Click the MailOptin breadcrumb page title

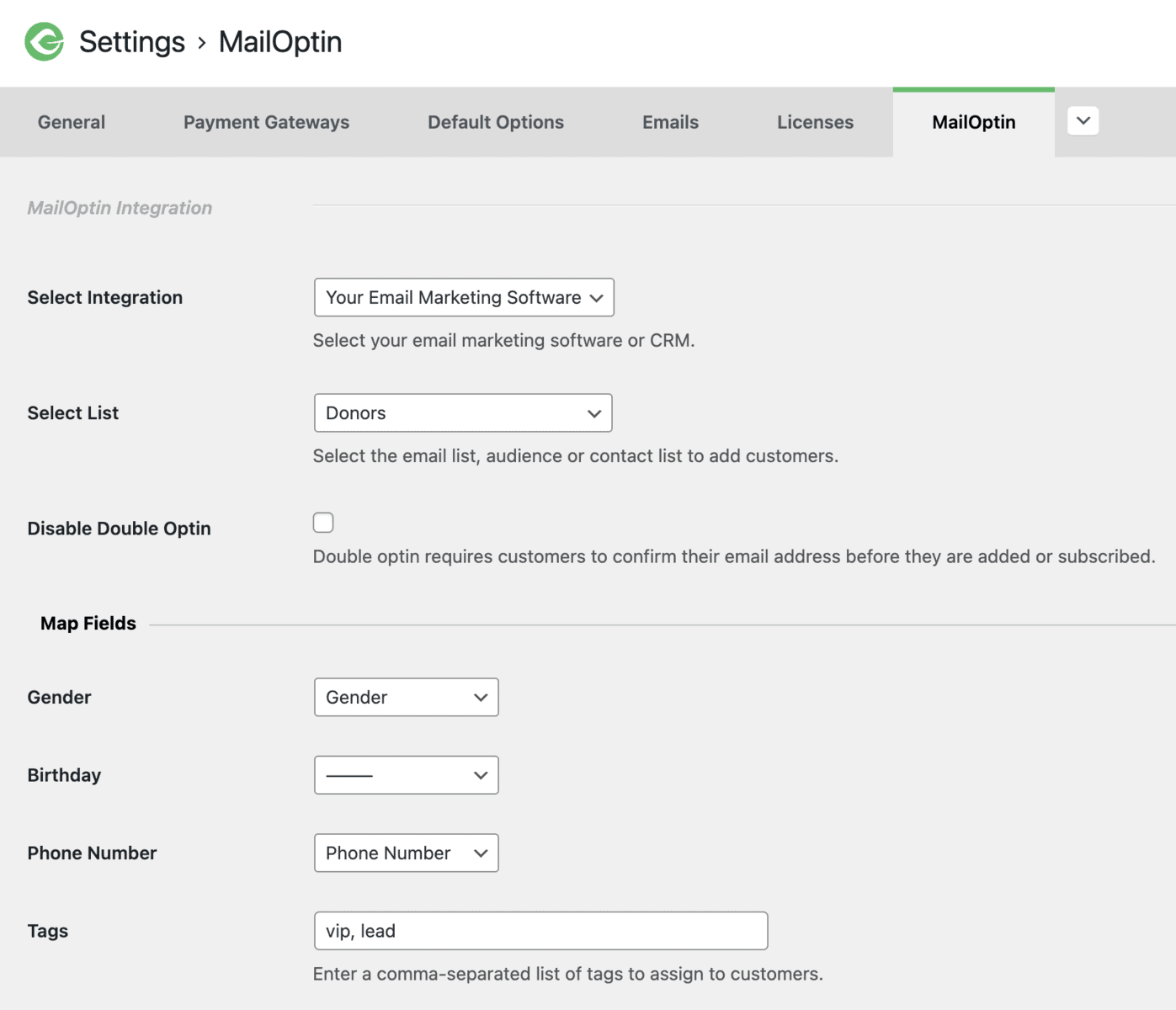pyautogui.click(x=280, y=41)
